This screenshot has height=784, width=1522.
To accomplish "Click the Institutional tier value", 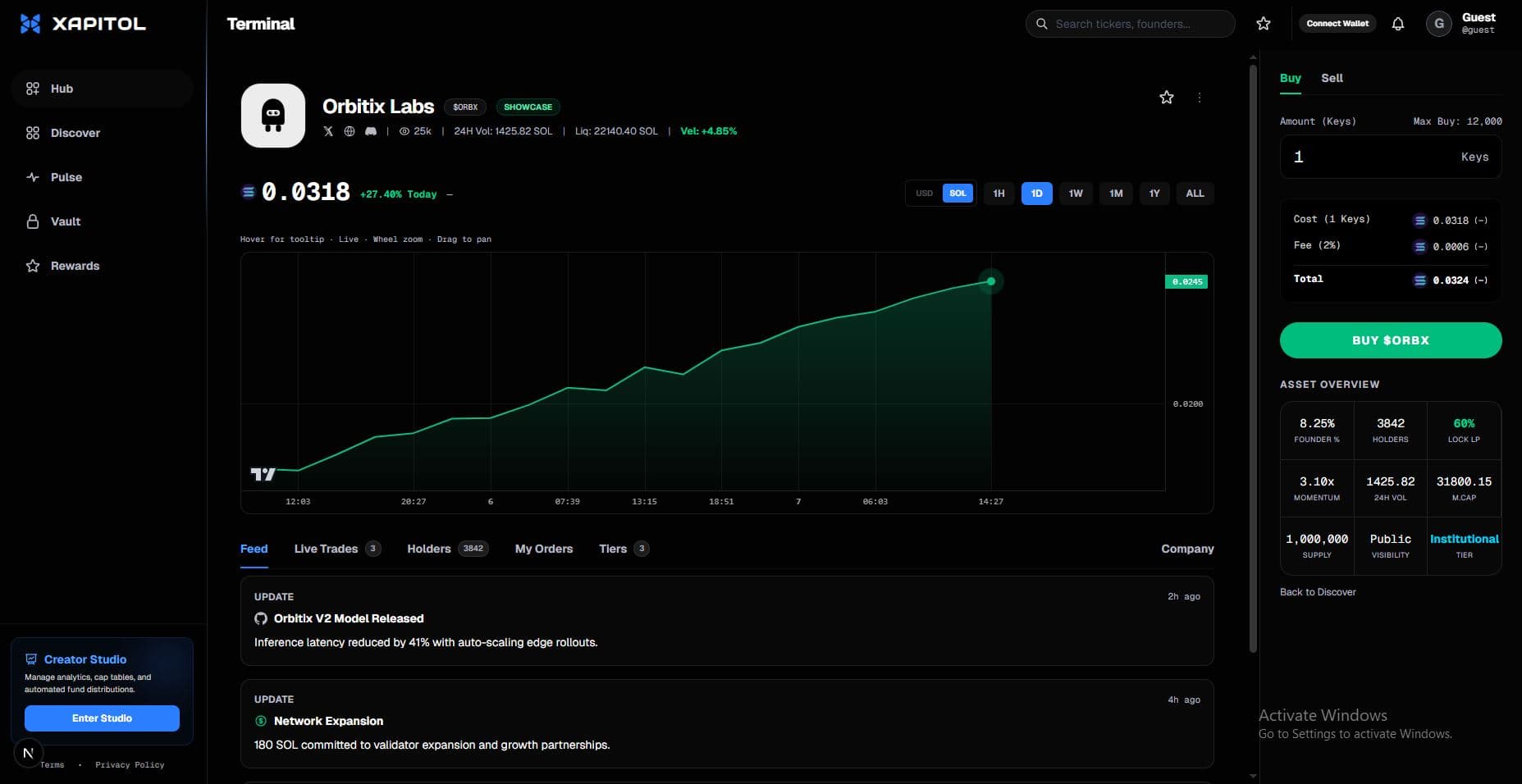I will click(1465, 539).
